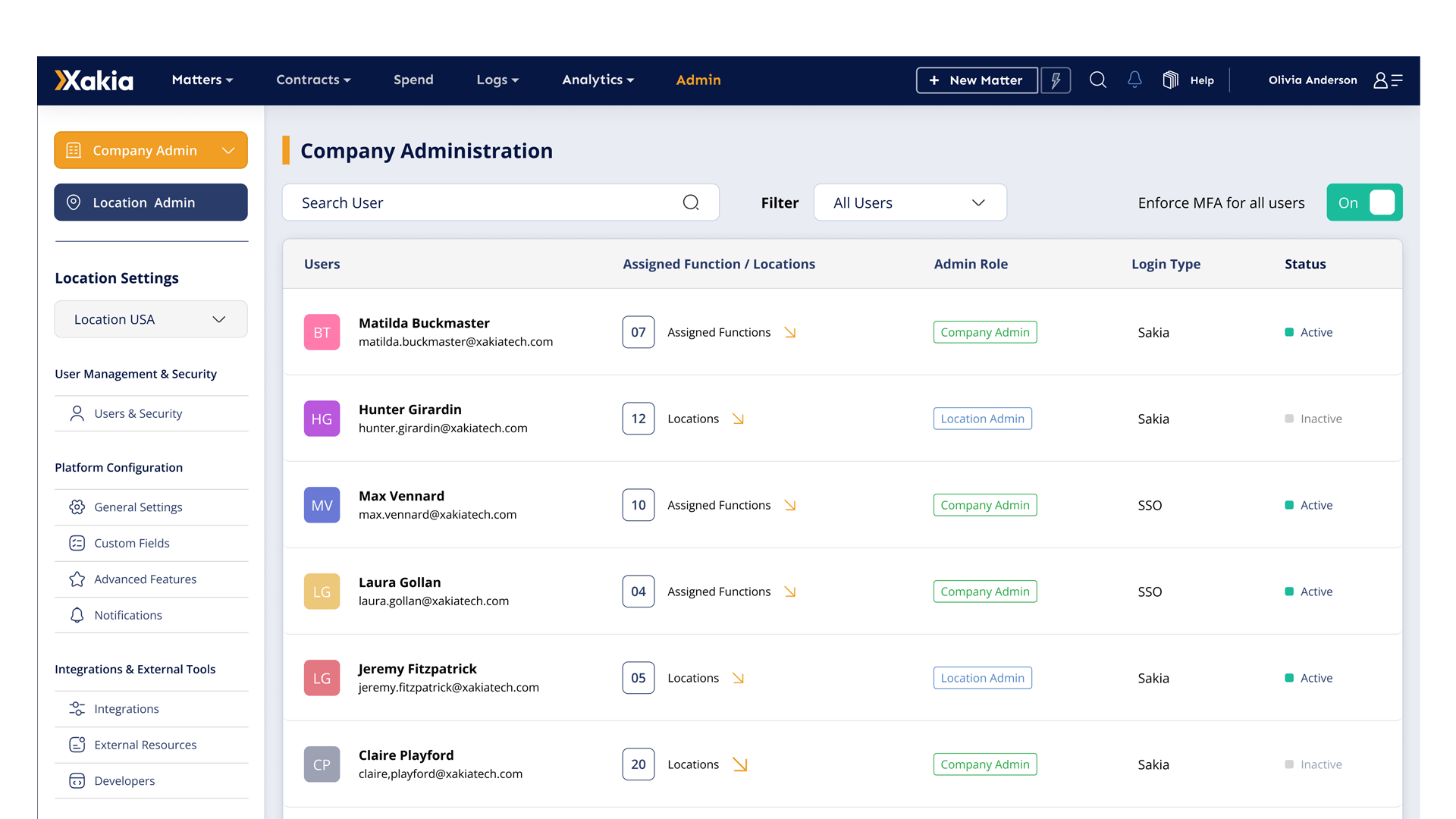Viewport: 1456px width, 819px height.
Task: Open the quick-action lightning bolt button
Action: pyautogui.click(x=1056, y=80)
